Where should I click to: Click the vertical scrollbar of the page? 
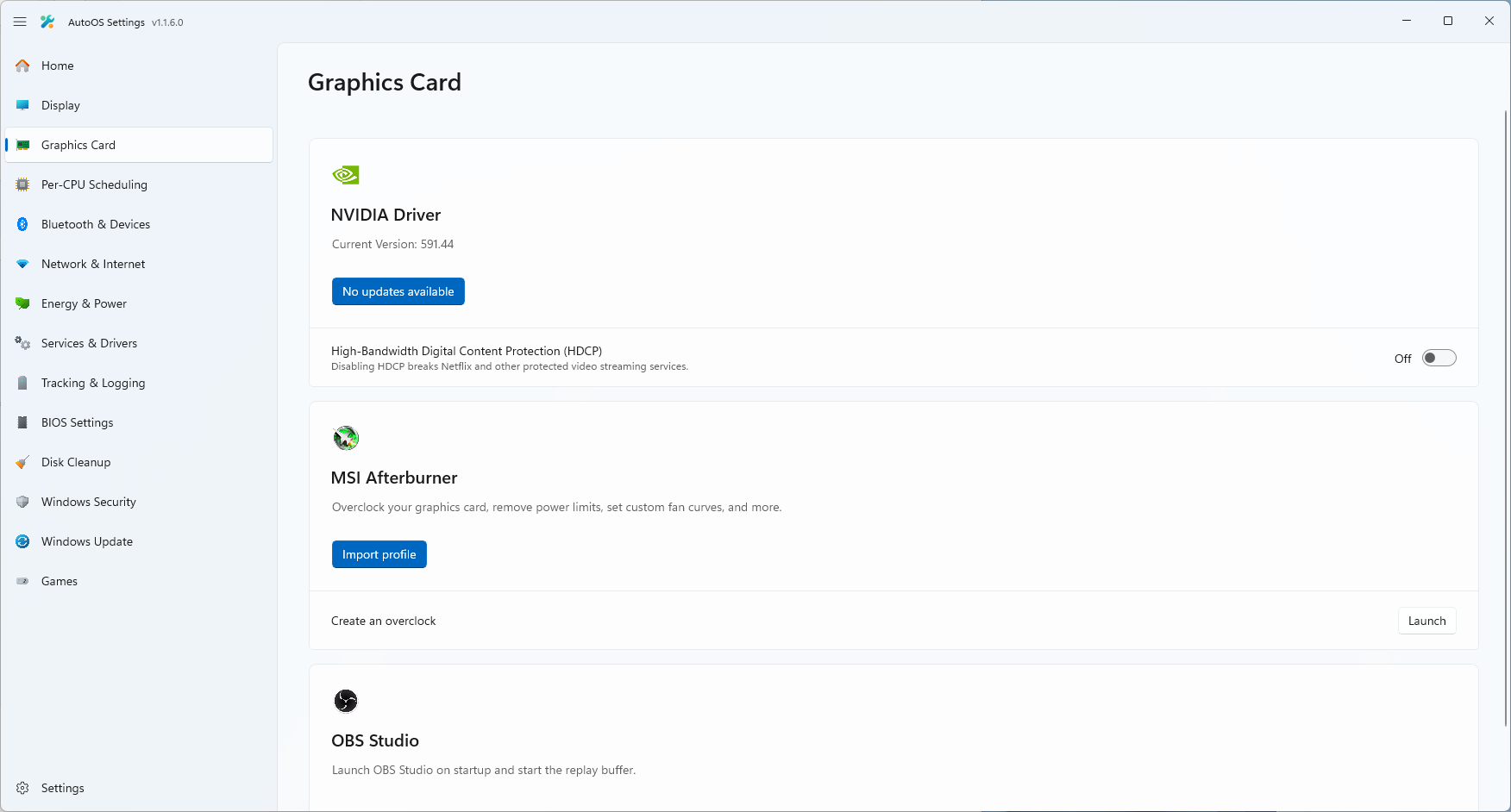(x=1506, y=418)
